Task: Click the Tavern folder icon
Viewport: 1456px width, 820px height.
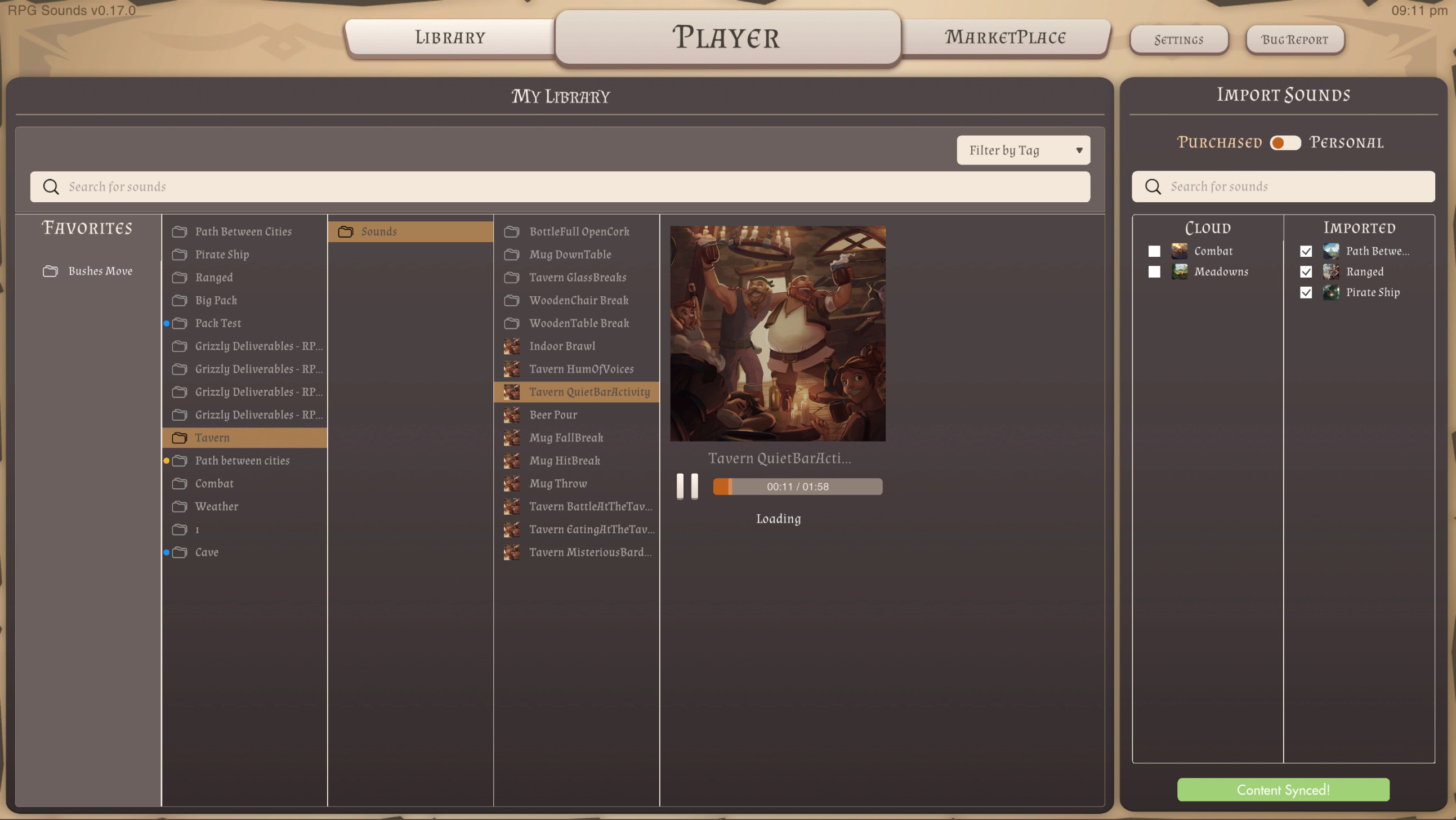Action: 180,438
